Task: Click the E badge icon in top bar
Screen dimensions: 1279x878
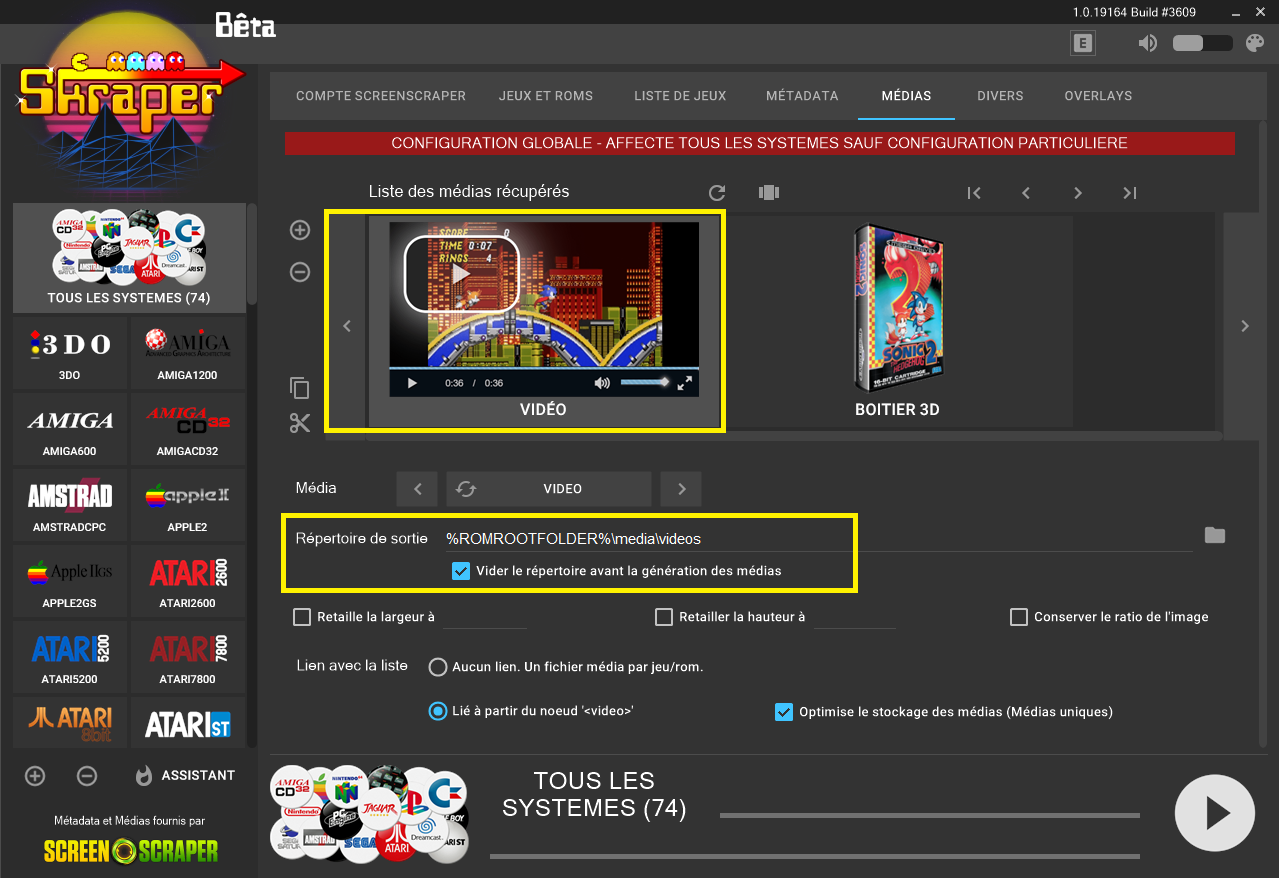Action: [x=1082, y=43]
